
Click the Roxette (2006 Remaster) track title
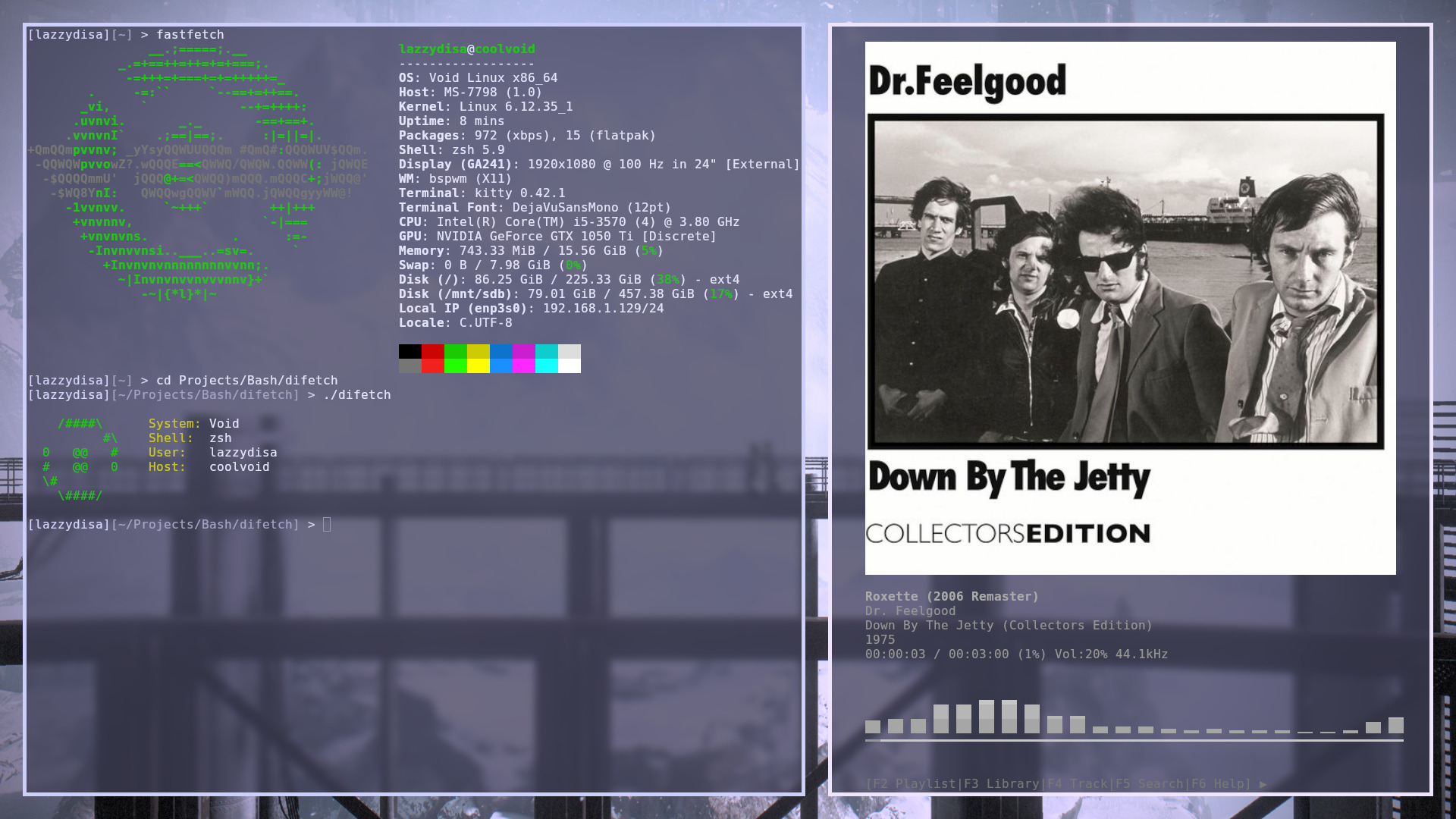(x=952, y=597)
